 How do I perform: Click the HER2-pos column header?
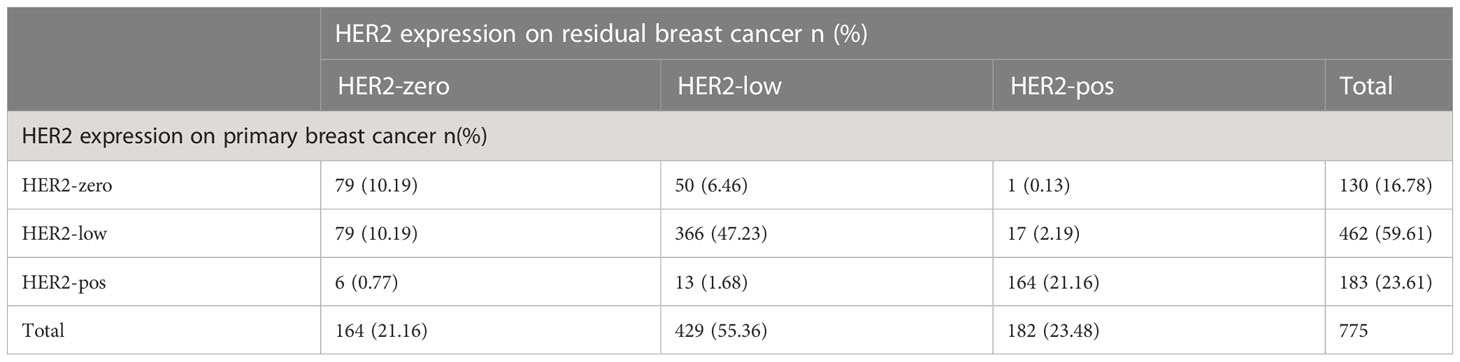[1062, 87]
